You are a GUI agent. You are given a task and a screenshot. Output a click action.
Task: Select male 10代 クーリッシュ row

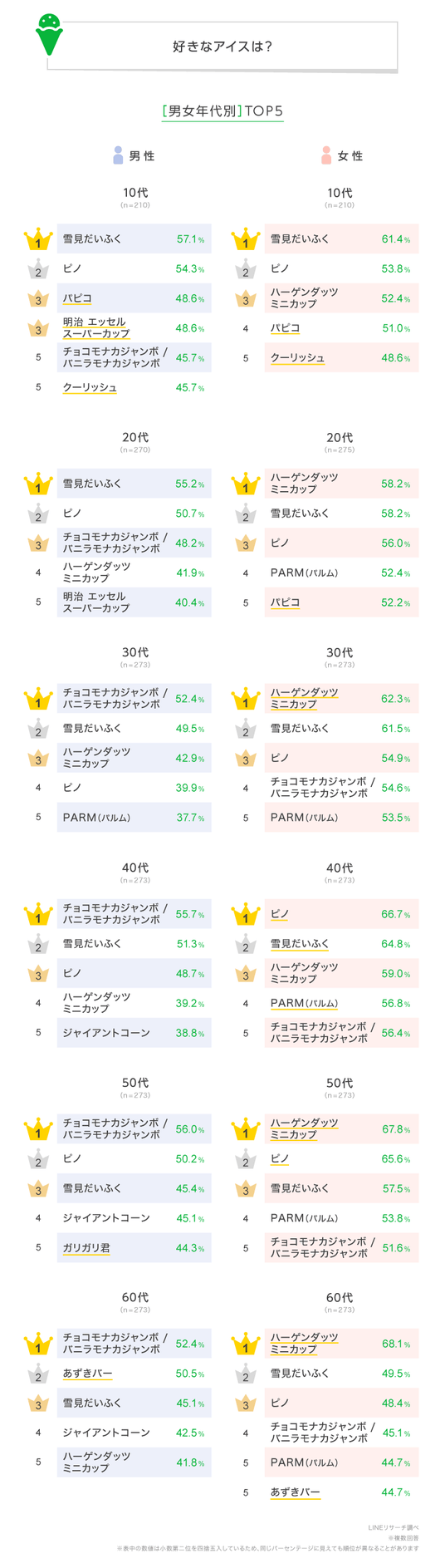coord(134,388)
